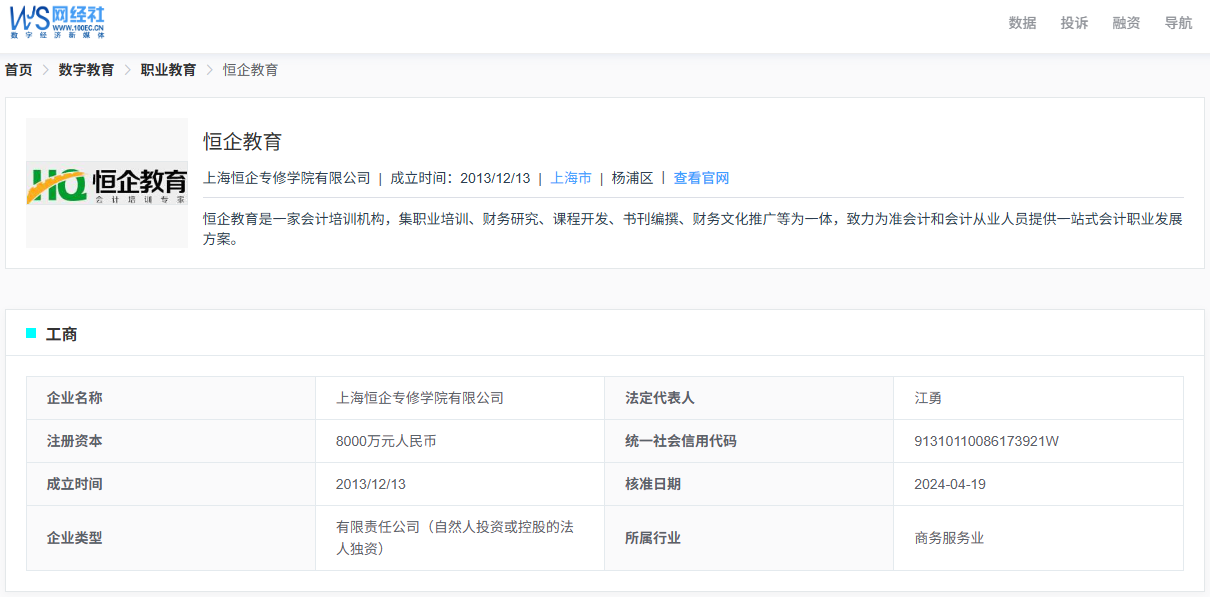Click the 恒企教育 company logo image

[x=107, y=183]
